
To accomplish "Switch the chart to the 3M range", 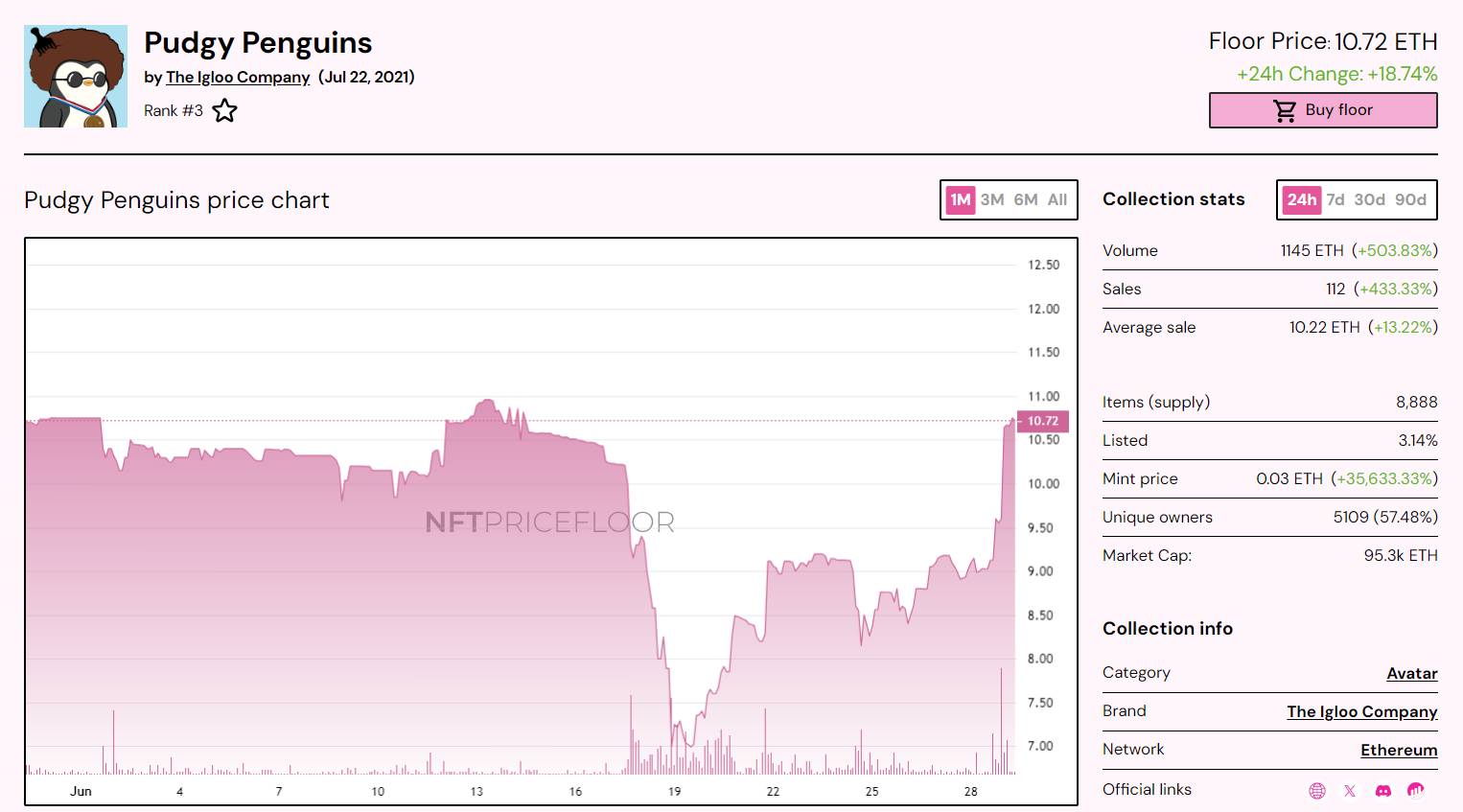I will (992, 199).
